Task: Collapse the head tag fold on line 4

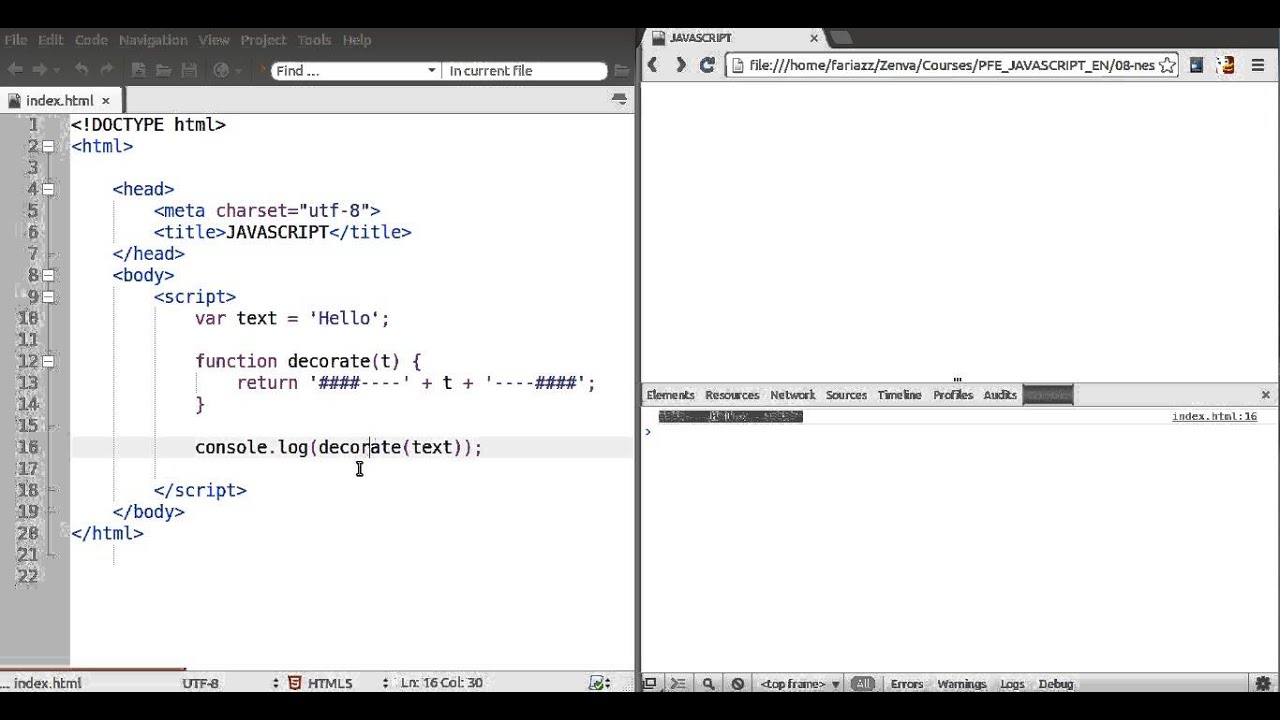Action: [x=48, y=189]
